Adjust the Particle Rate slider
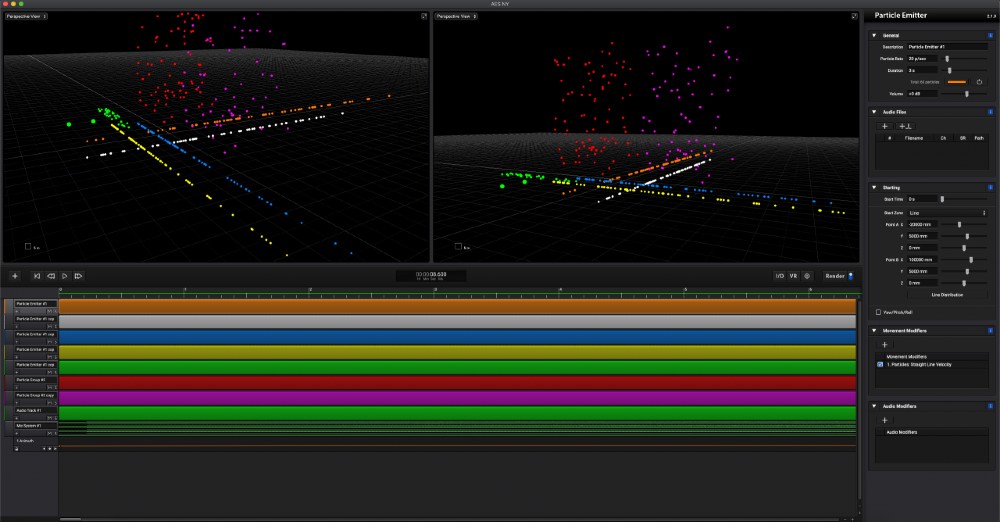This screenshot has width=1000, height=522. coord(948,59)
